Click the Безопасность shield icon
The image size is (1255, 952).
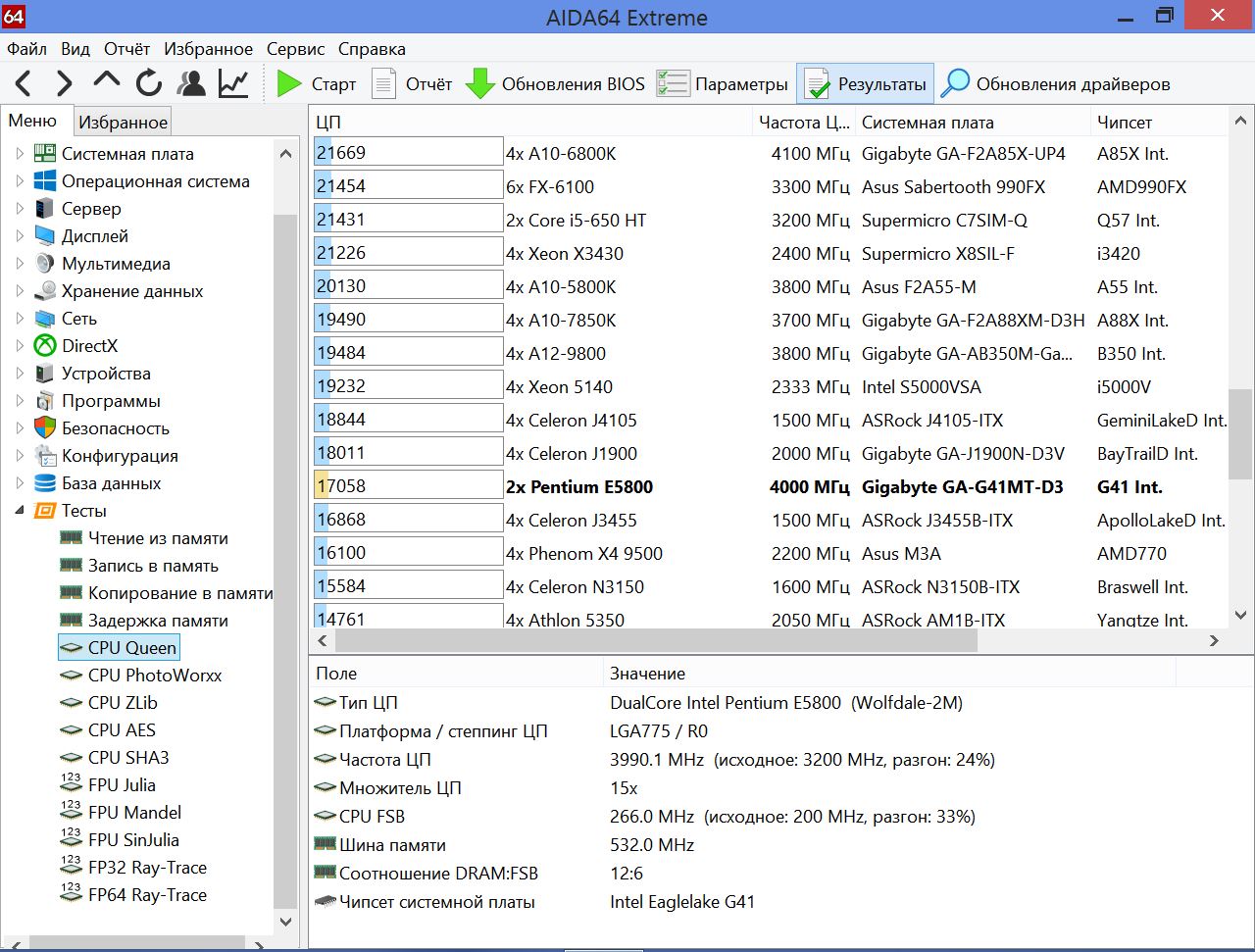[x=45, y=428]
